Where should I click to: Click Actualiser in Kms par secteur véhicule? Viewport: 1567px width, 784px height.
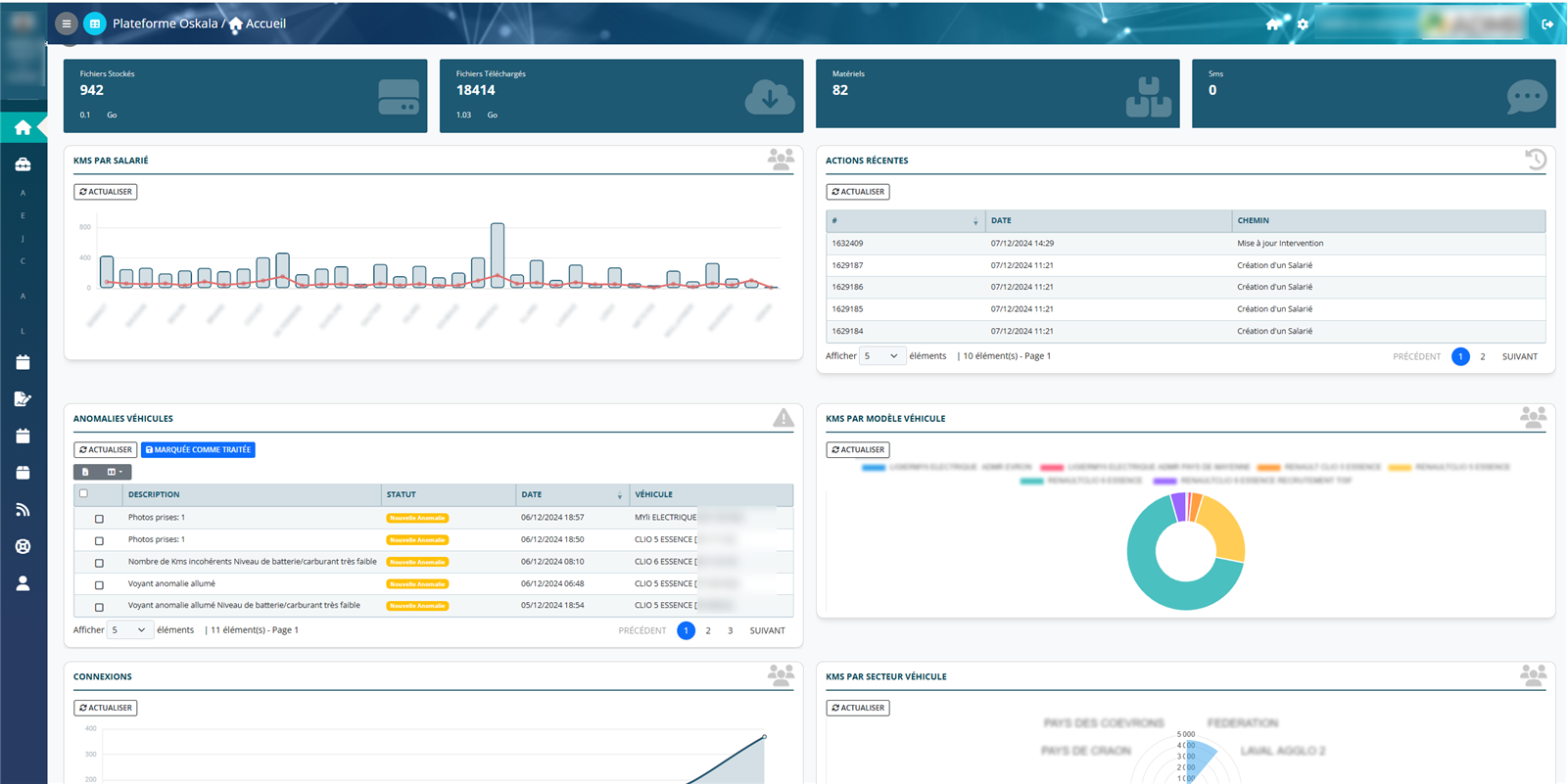858,708
